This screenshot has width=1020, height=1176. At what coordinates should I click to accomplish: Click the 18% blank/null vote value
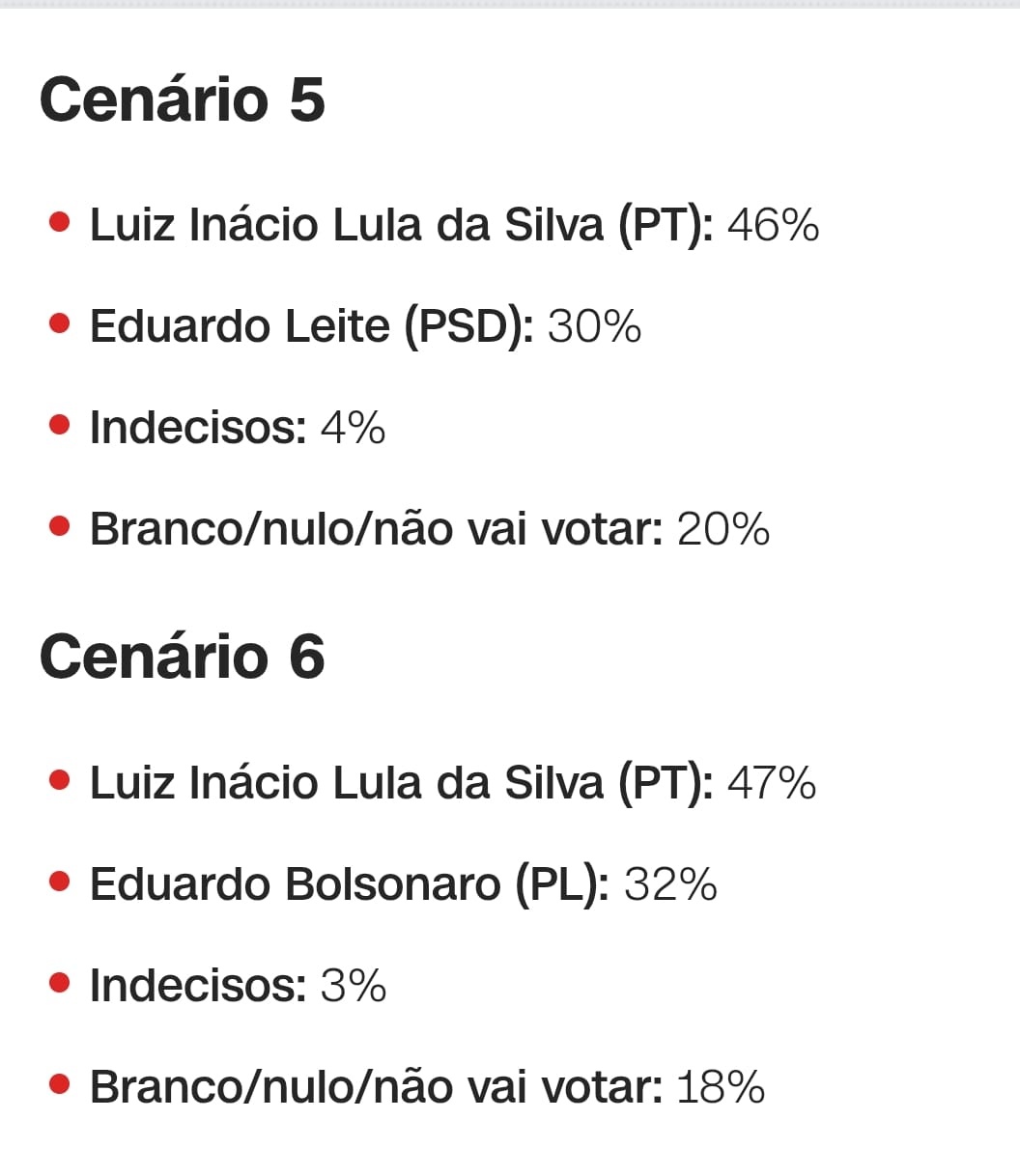coord(721,1087)
